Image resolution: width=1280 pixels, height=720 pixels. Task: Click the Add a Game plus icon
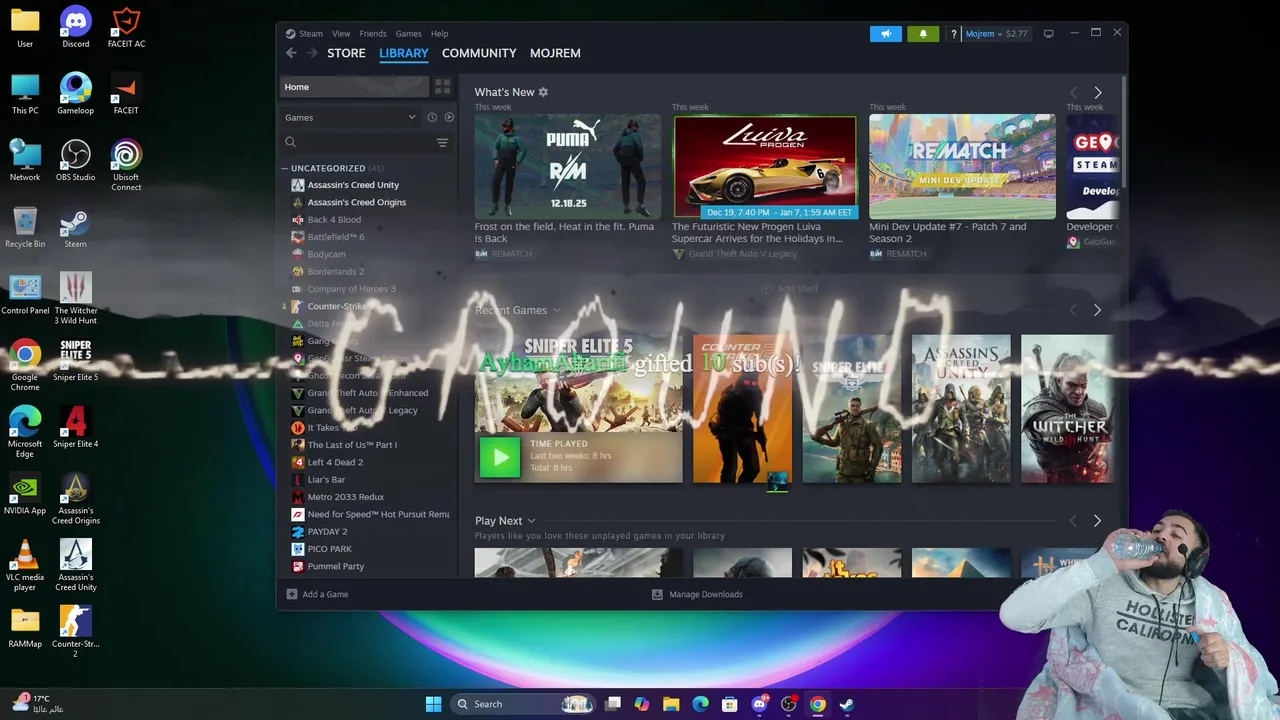[x=292, y=594]
